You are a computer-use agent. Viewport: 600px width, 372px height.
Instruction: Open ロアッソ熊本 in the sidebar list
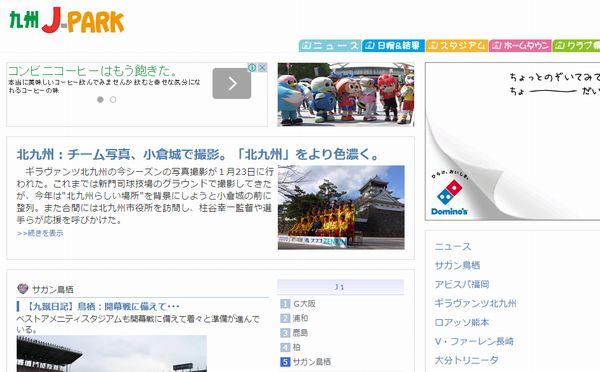tap(462, 322)
